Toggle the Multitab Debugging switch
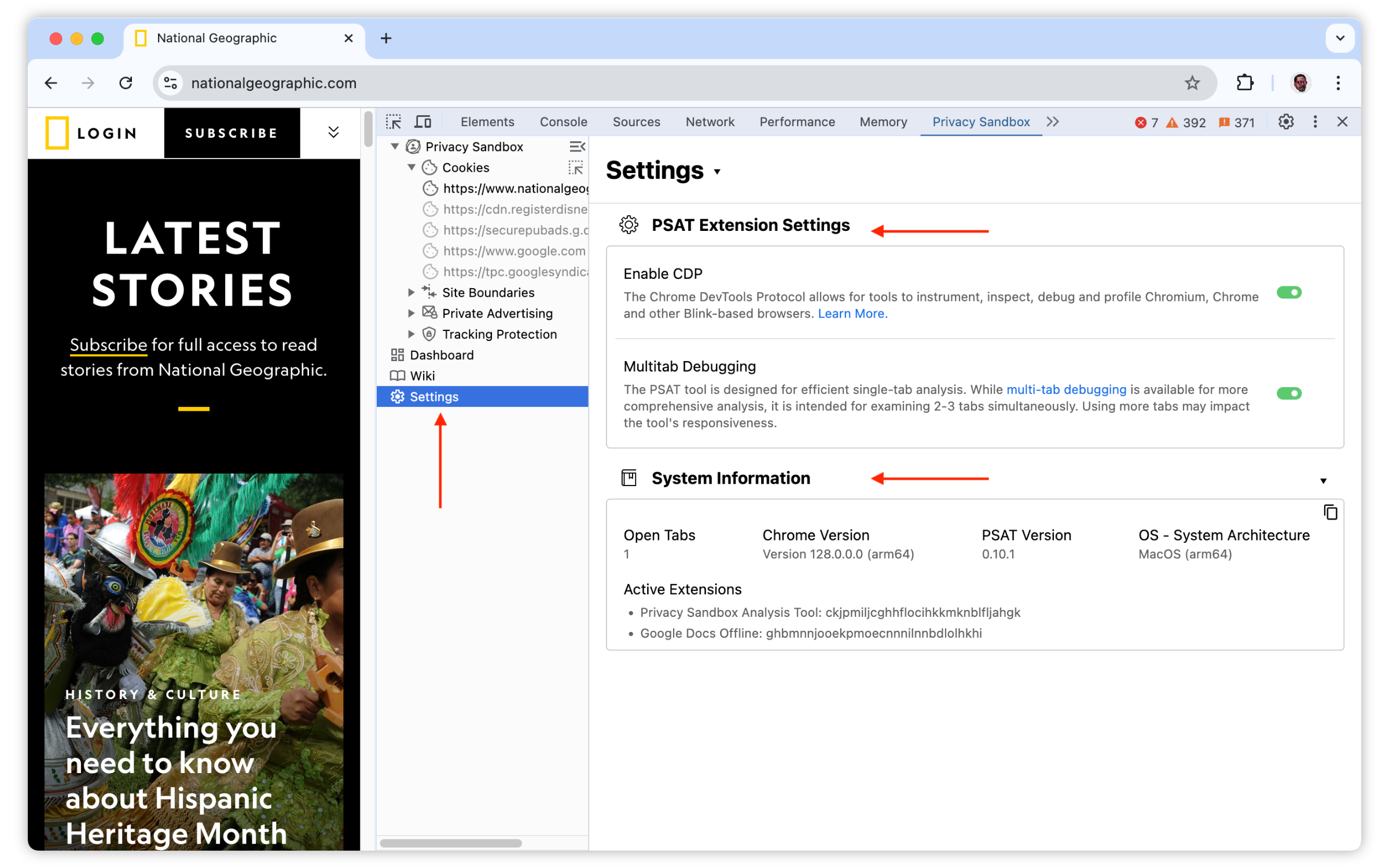 tap(1289, 393)
